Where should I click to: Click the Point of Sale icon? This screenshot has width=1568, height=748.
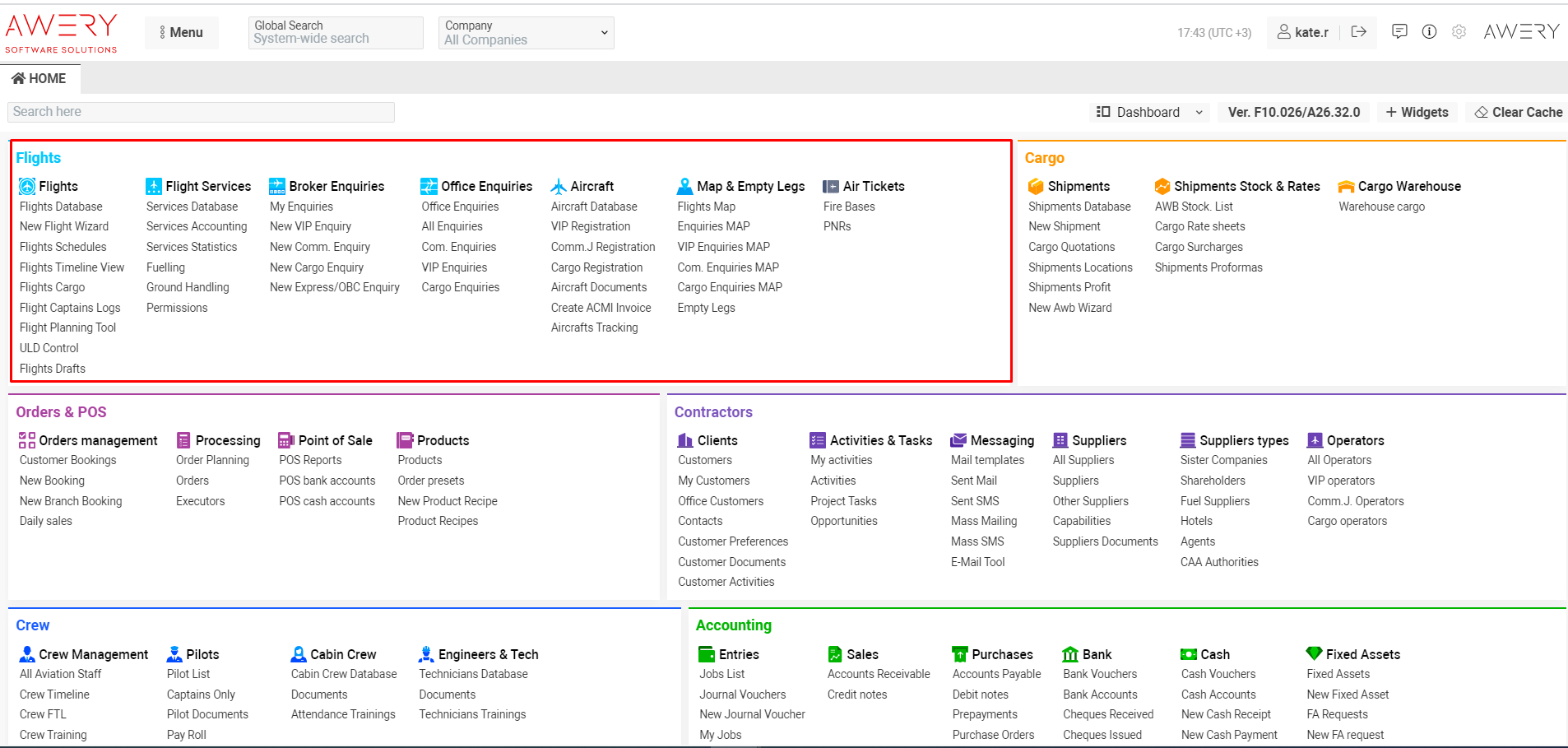point(285,441)
